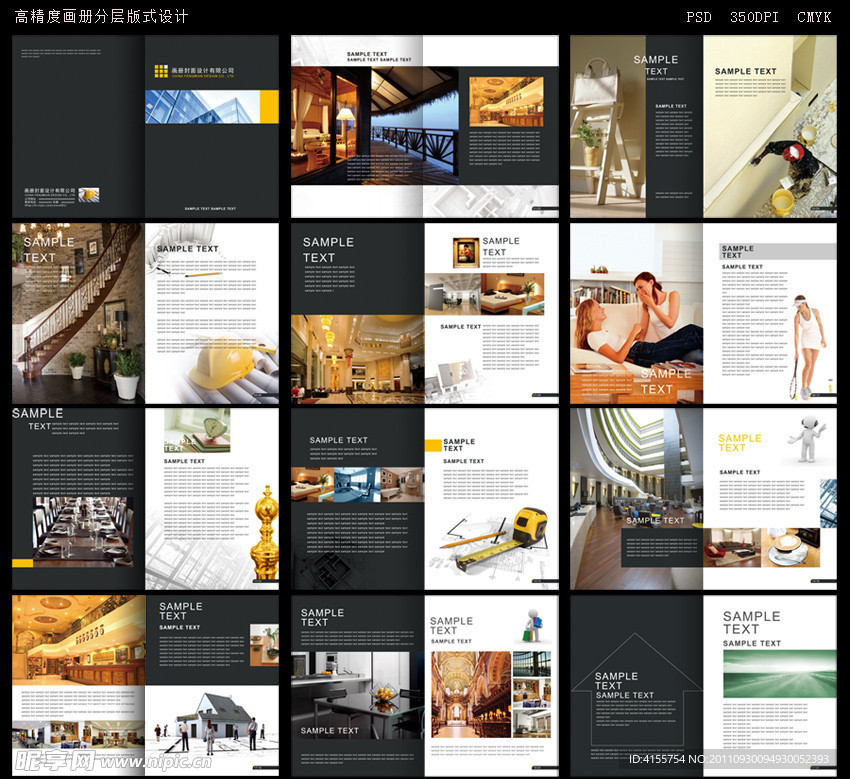The width and height of the screenshot is (850, 779).
Task: Click the Chinese title text at top left
Action: [101, 17]
